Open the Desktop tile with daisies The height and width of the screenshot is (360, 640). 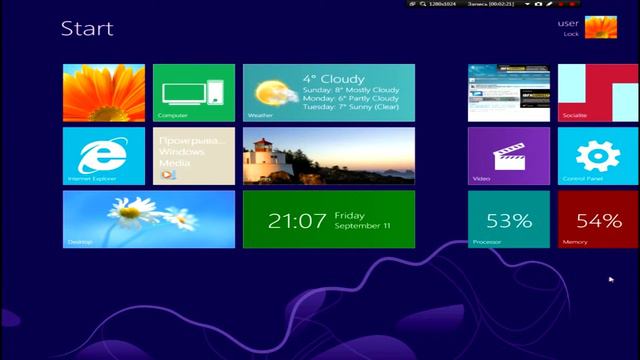click(149, 219)
